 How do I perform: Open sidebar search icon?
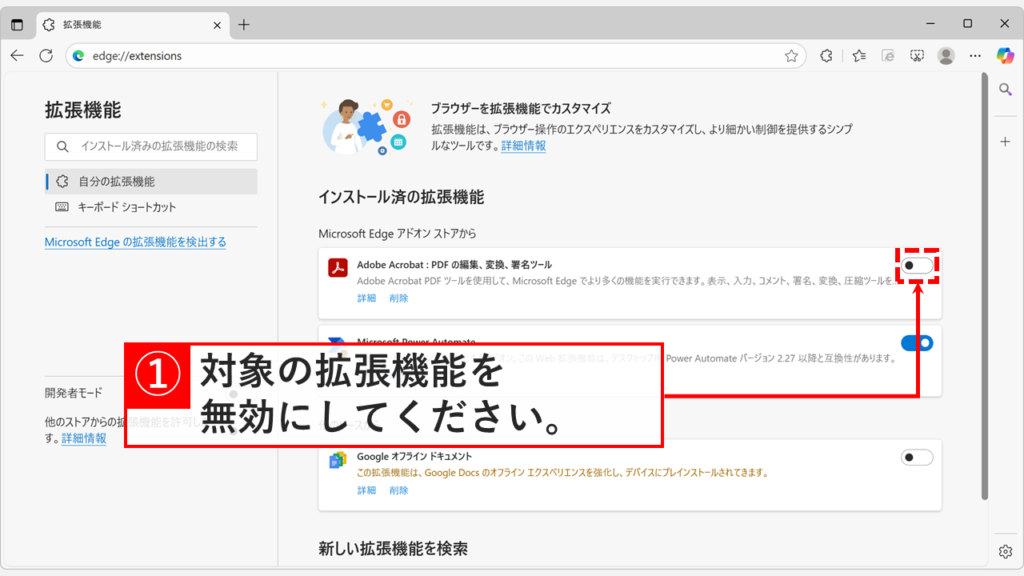[1005, 88]
